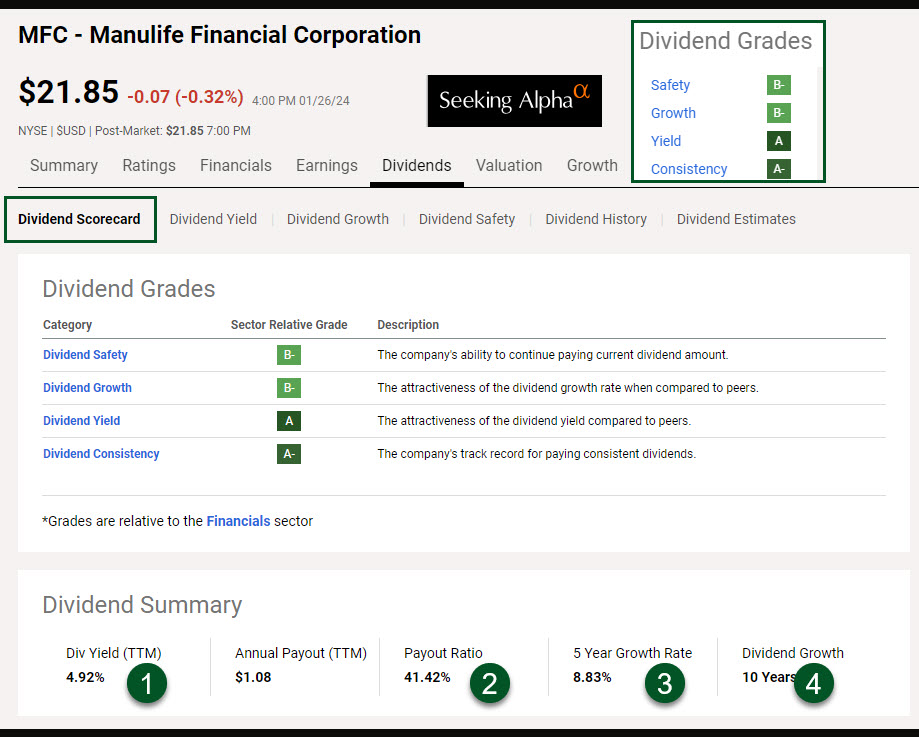Click the B- badge in Dividend Safety table row
The image size is (919, 737).
[289, 355]
